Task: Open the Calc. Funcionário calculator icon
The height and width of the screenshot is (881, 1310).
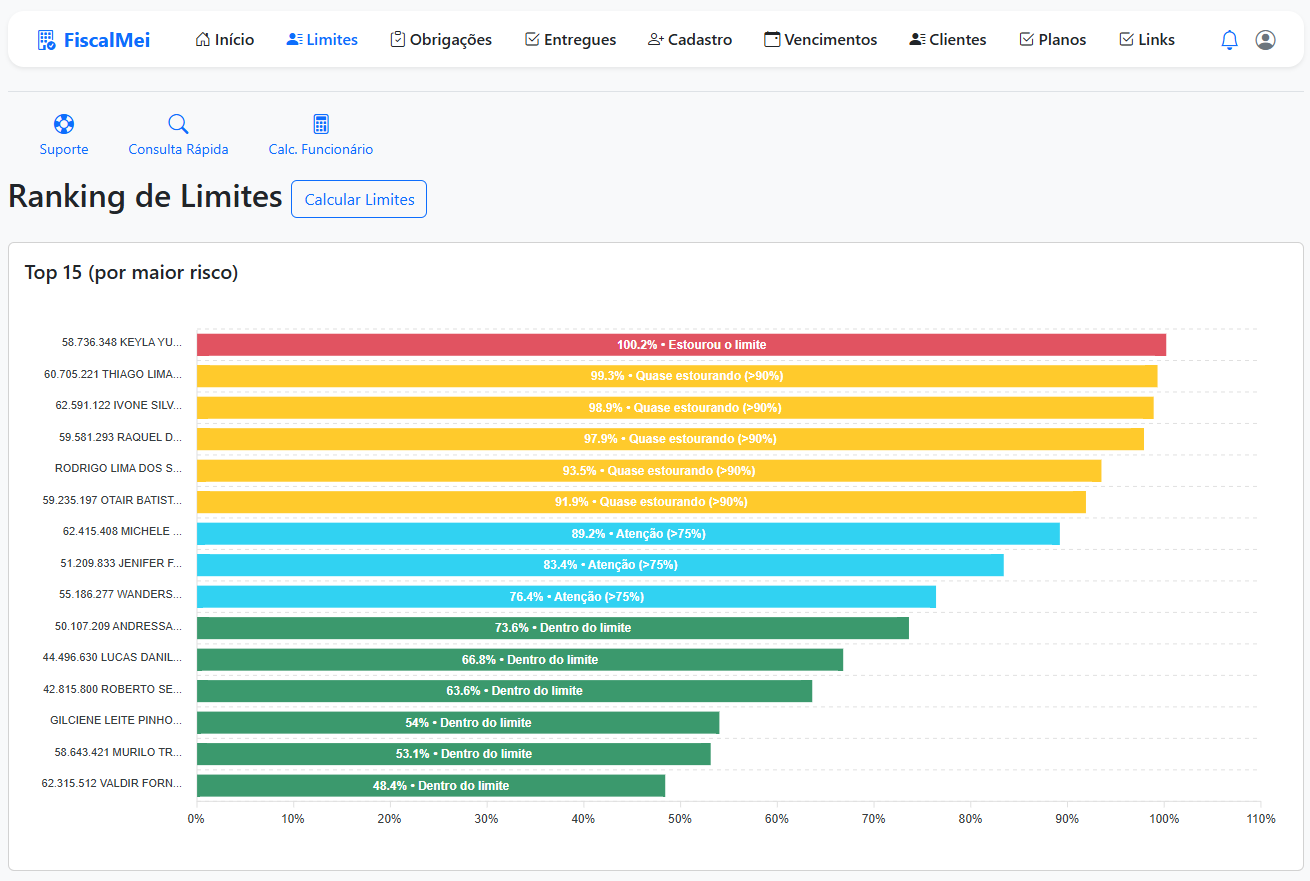Action: [x=321, y=124]
